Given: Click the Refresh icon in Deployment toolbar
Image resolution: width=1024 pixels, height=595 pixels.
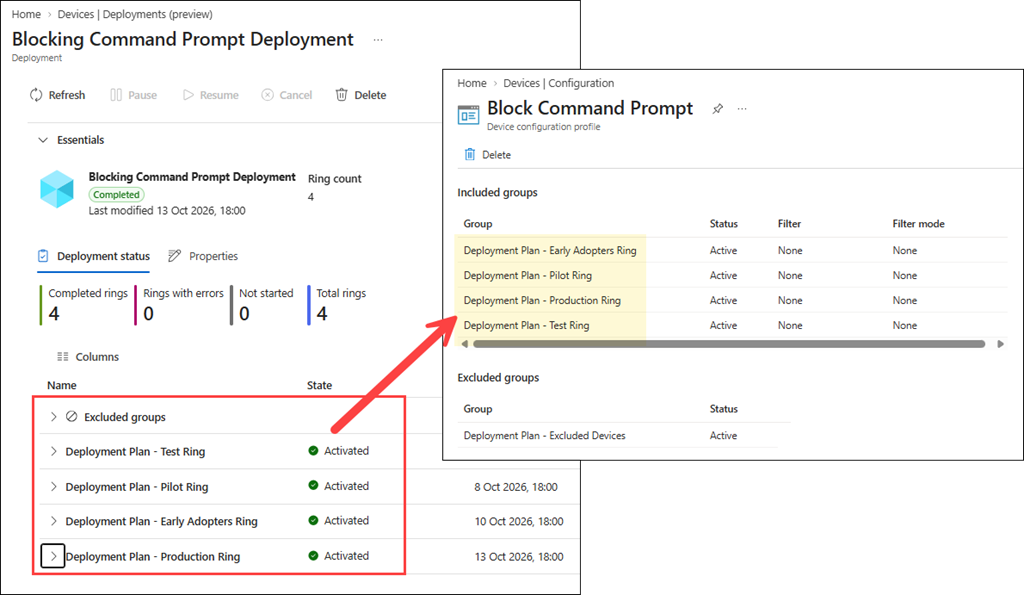Looking at the screenshot, I should pyautogui.click(x=36, y=95).
